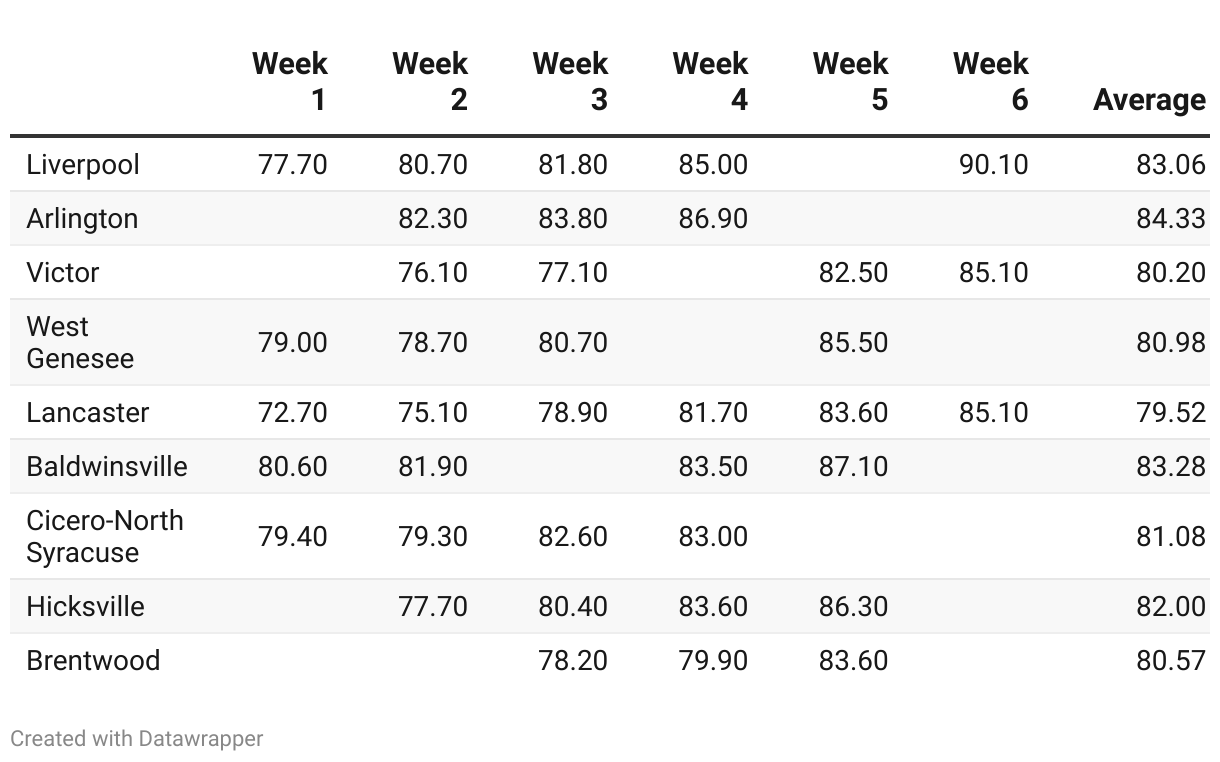
Task: Select the Week 3 column header
Action: 570,82
